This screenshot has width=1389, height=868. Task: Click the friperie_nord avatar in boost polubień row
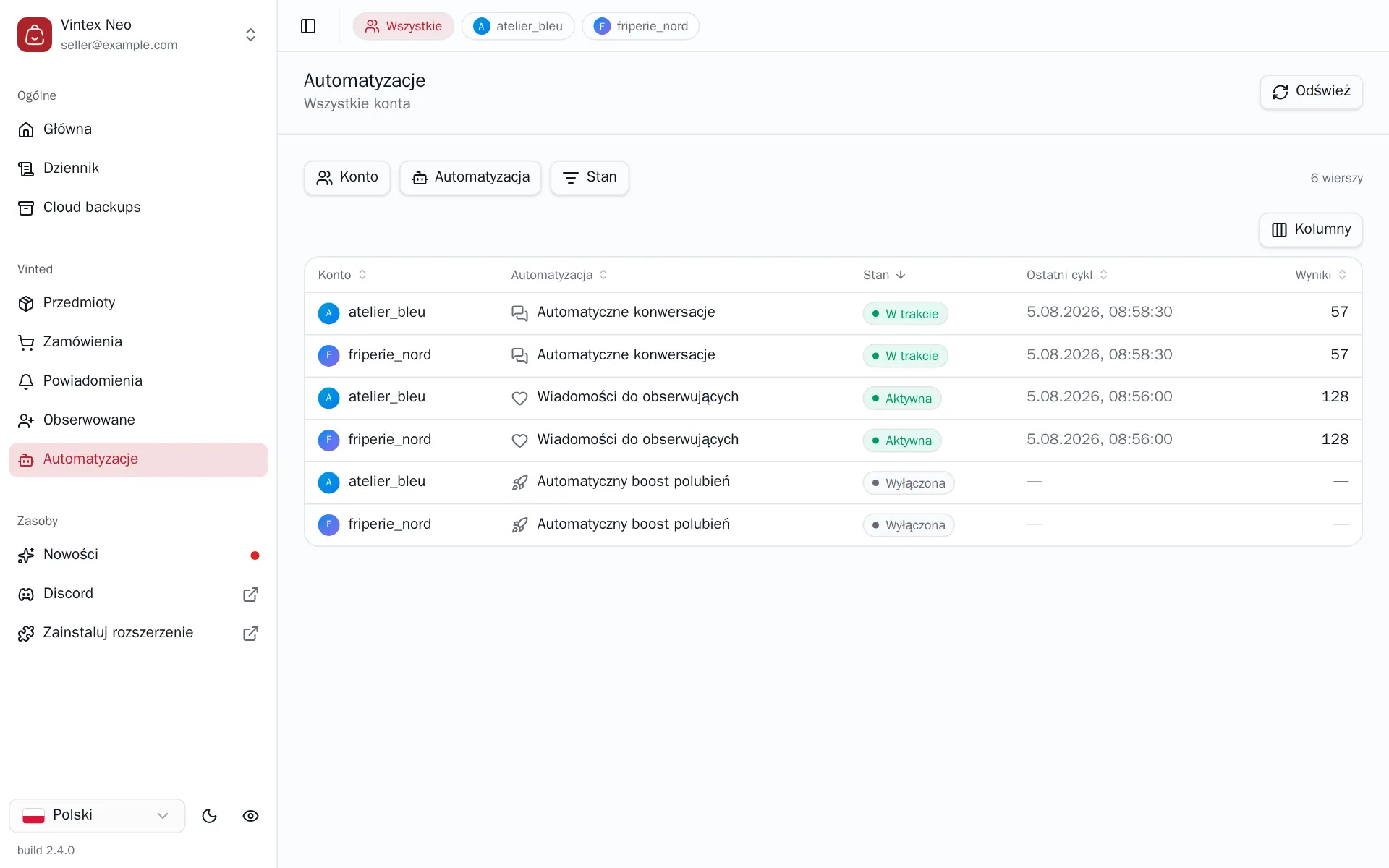(328, 524)
